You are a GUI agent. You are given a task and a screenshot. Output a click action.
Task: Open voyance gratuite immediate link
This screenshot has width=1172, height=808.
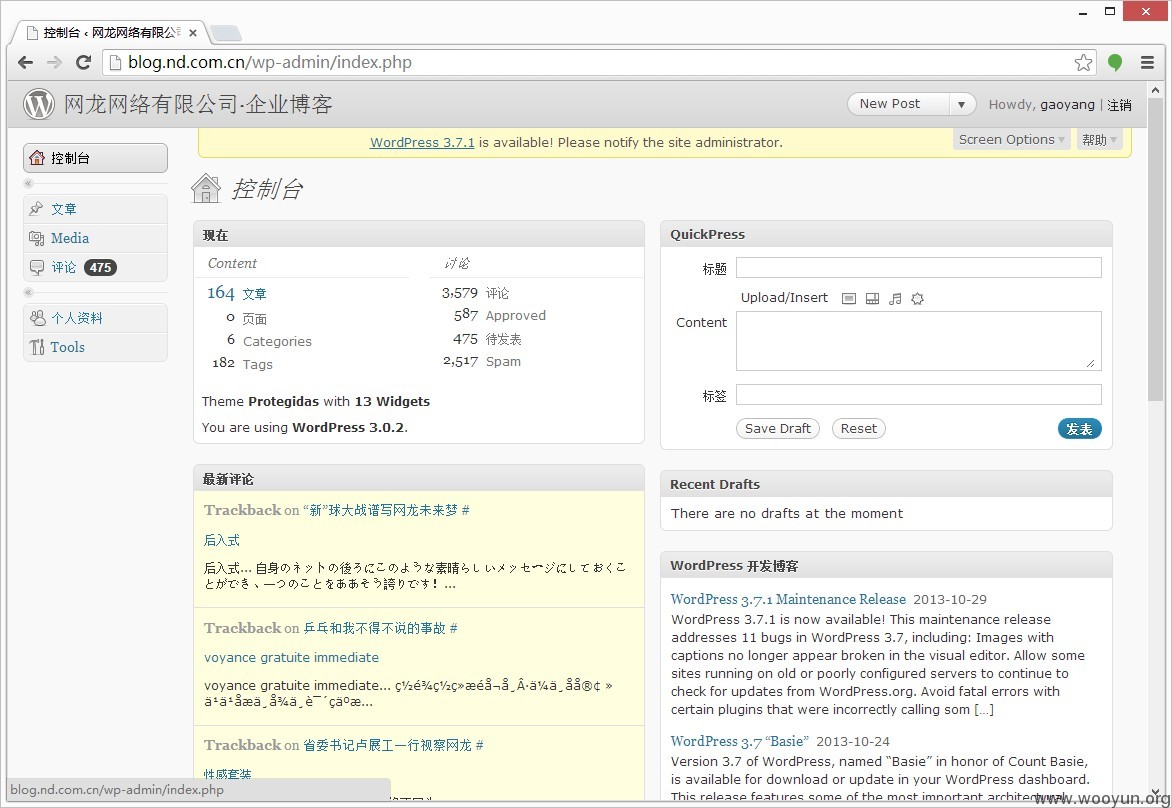292,657
